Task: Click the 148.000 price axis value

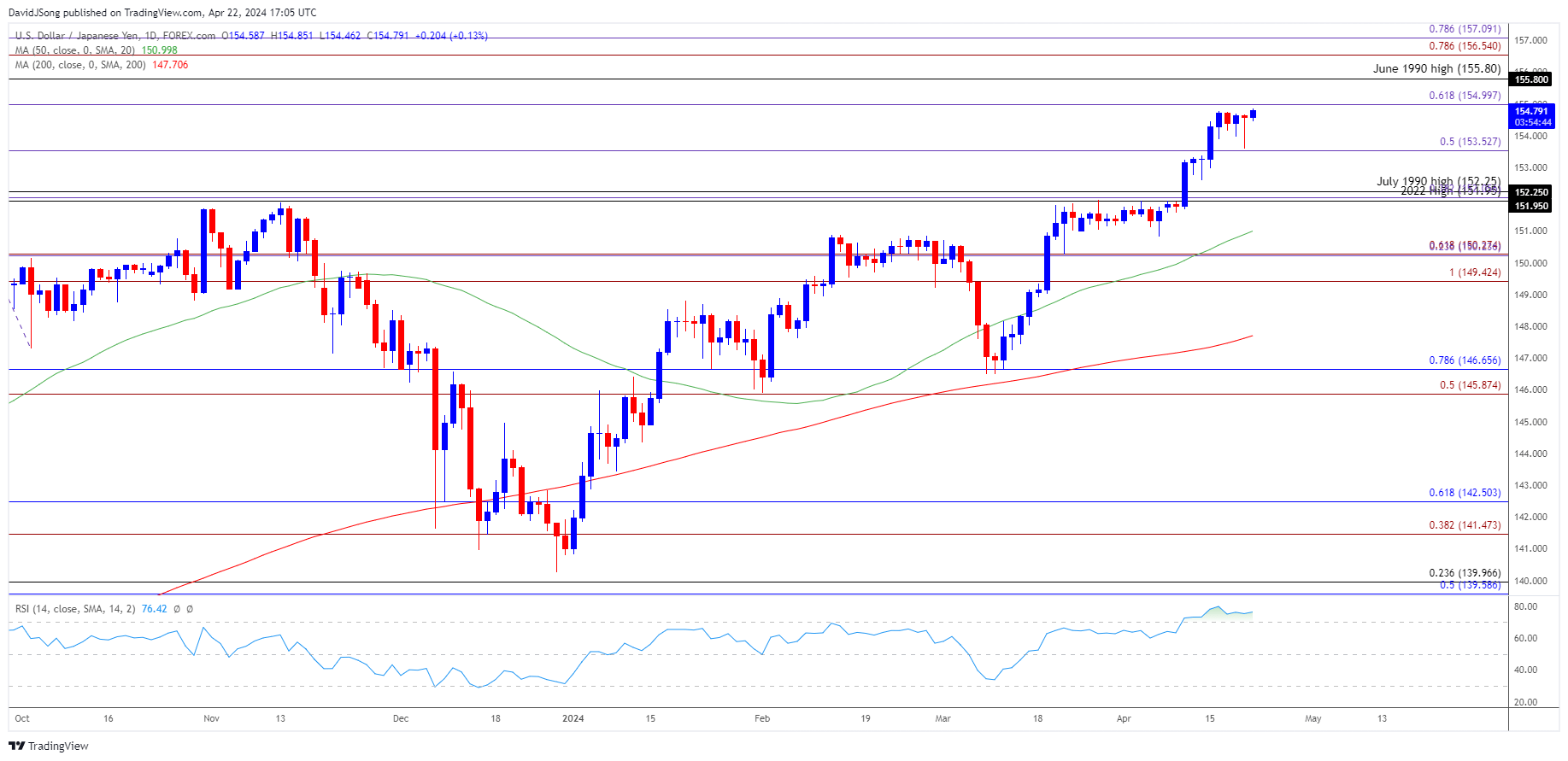Action: click(x=1530, y=326)
